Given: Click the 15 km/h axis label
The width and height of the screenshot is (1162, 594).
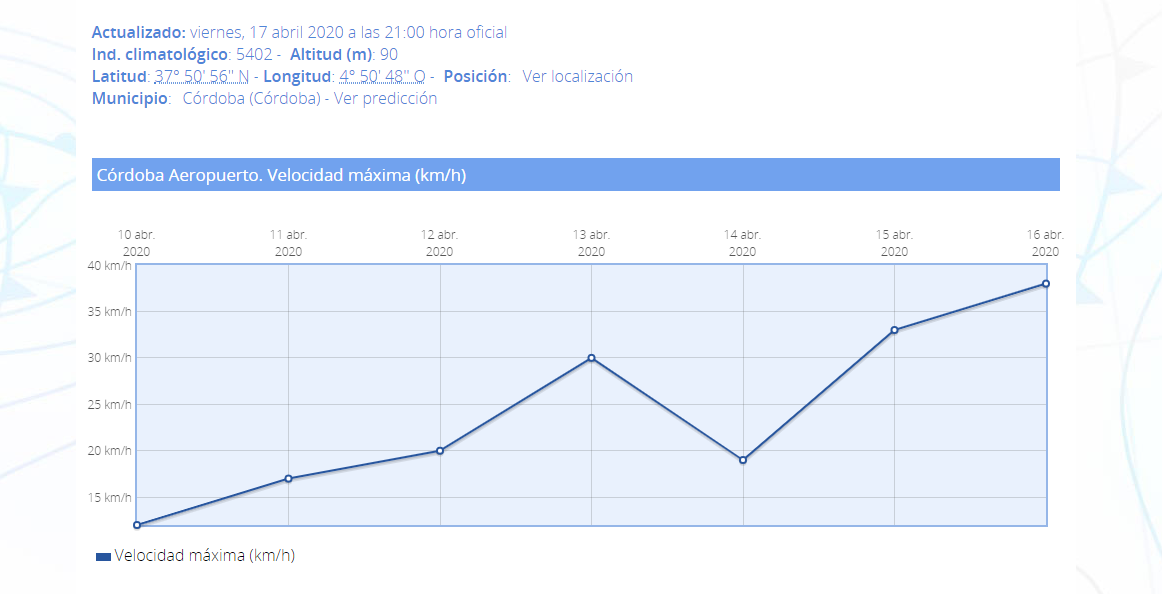Looking at the screenshot, I should (110, 497).
